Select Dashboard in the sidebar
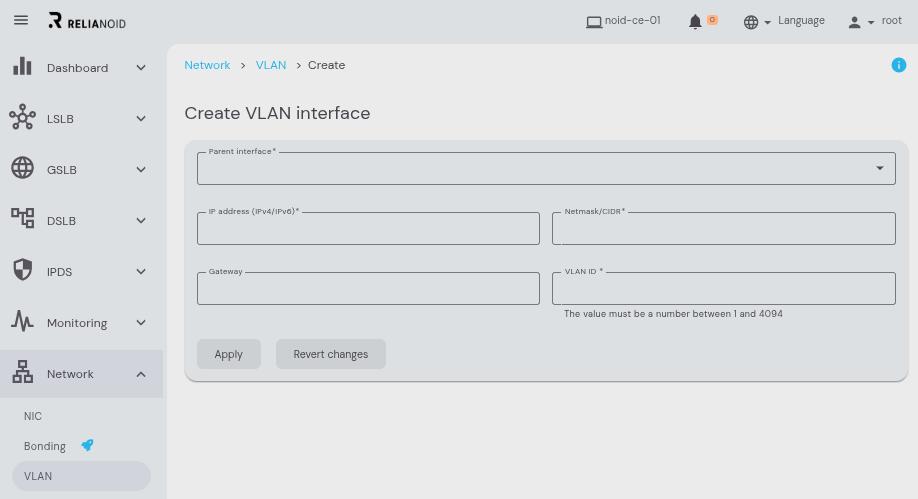Viewport: 918px width, 499px height. point(77,68)
